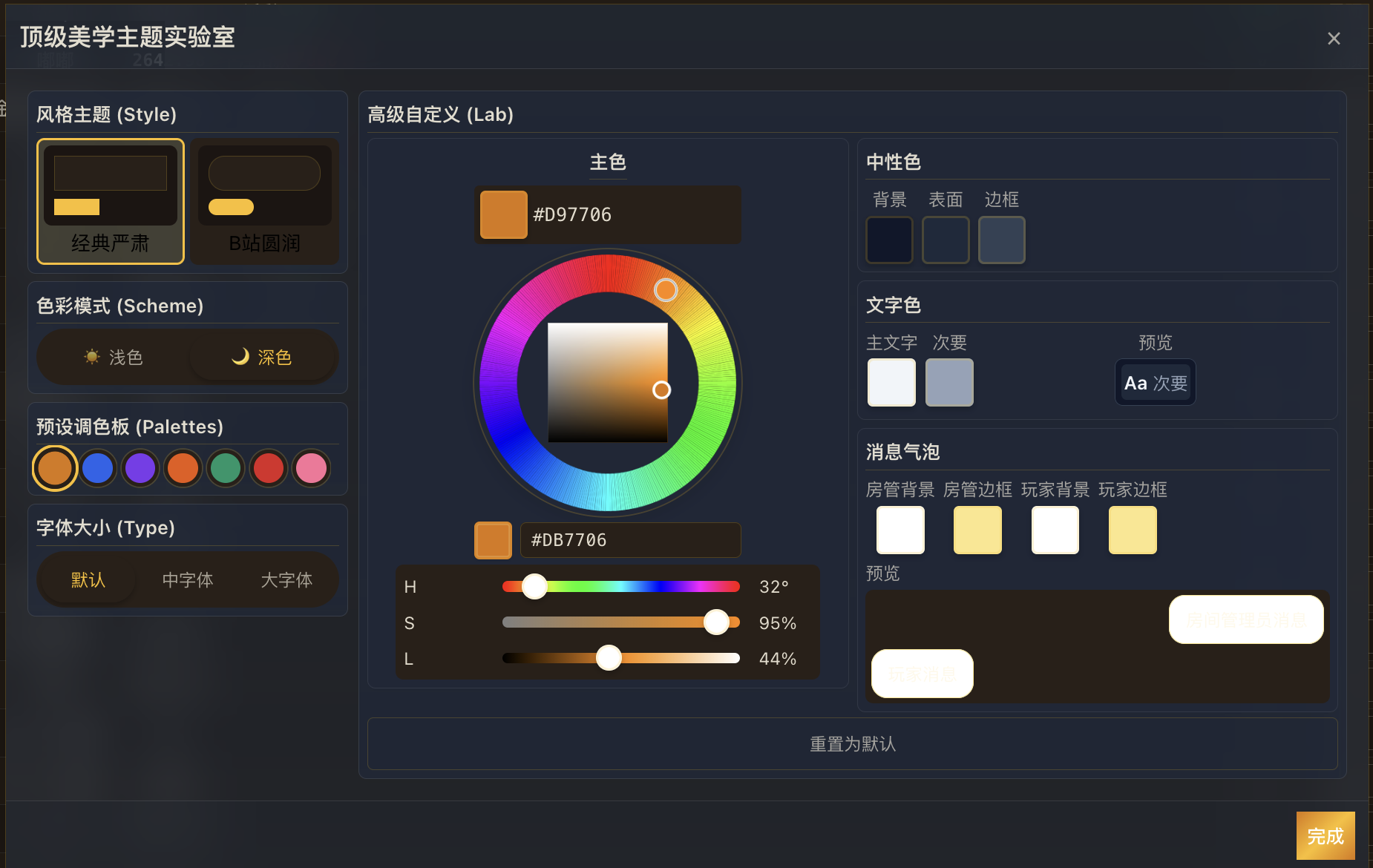Image resolution: width=1373 pixels, height=868 pixels.
Task: Click the sun icon in 浅色
Action: (92, 357)
